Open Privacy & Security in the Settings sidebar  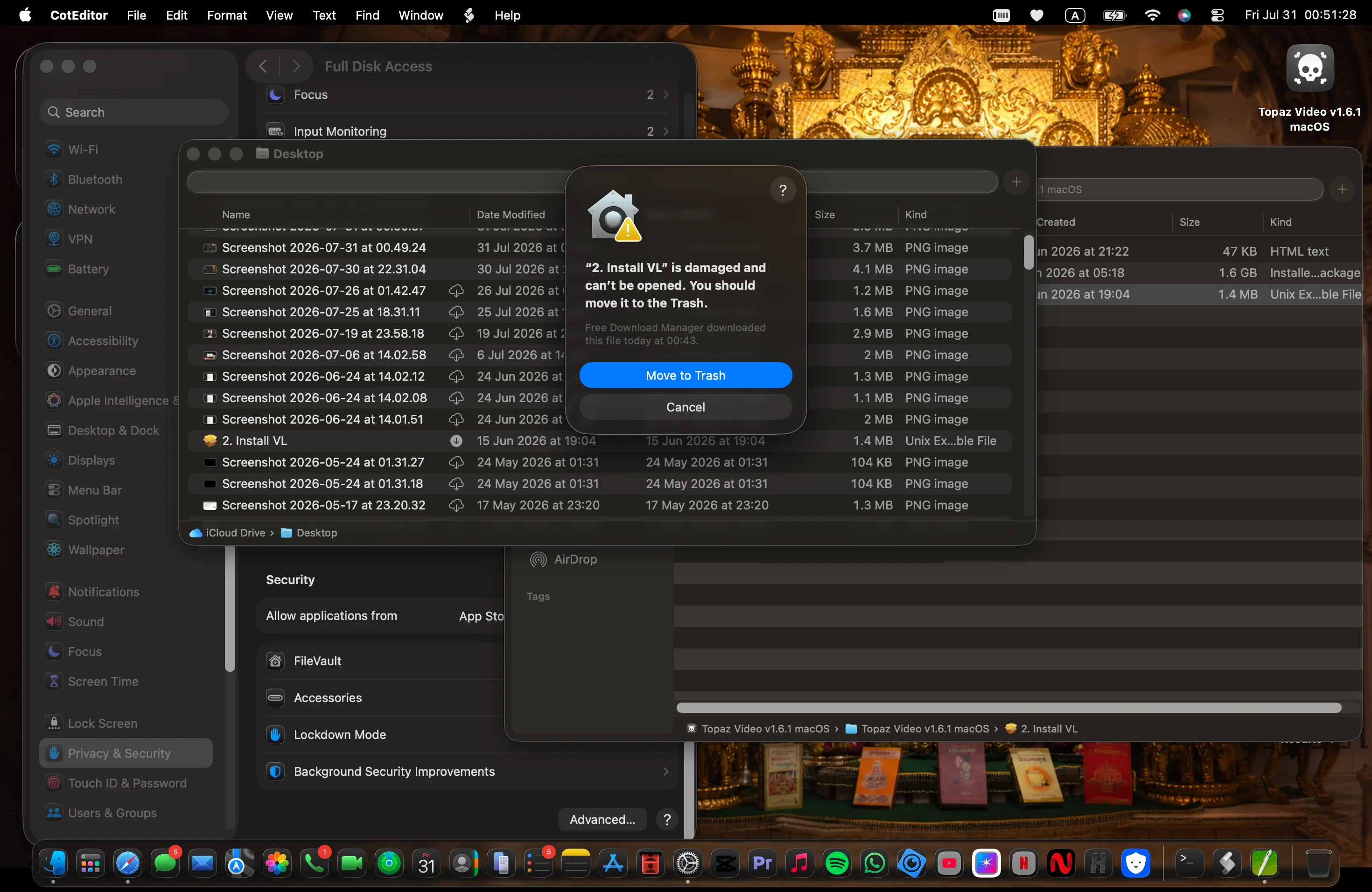126,753
